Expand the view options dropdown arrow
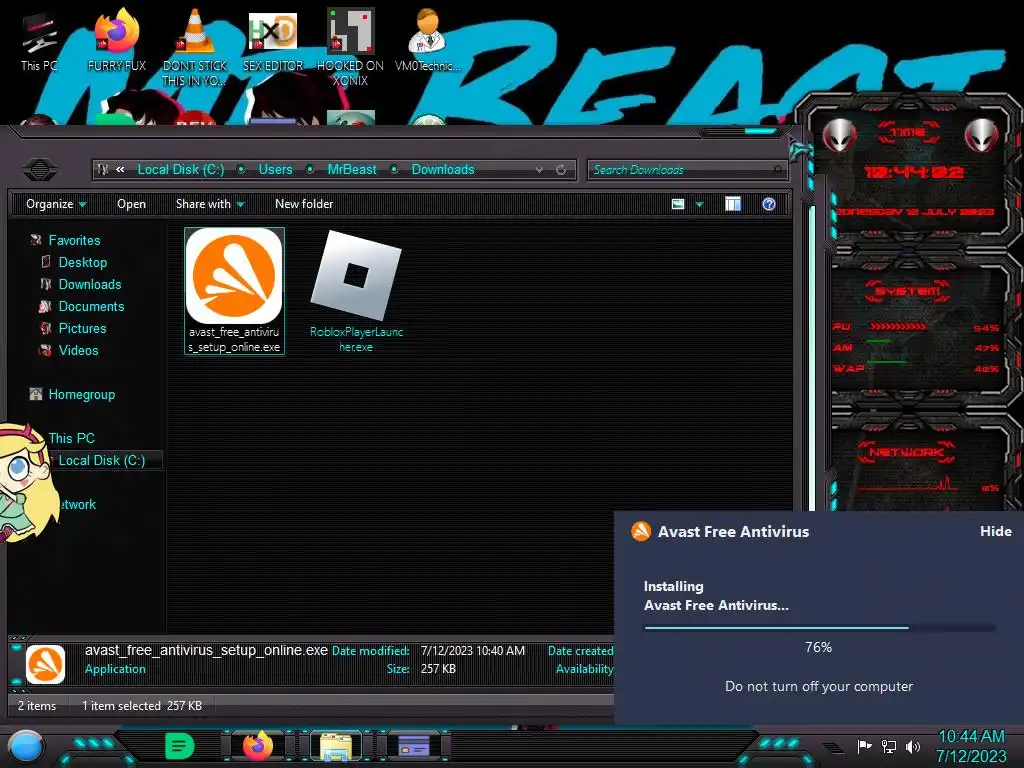Viewport: 1024px width, 768px height. pyautogui.click(x=699, y=204)
